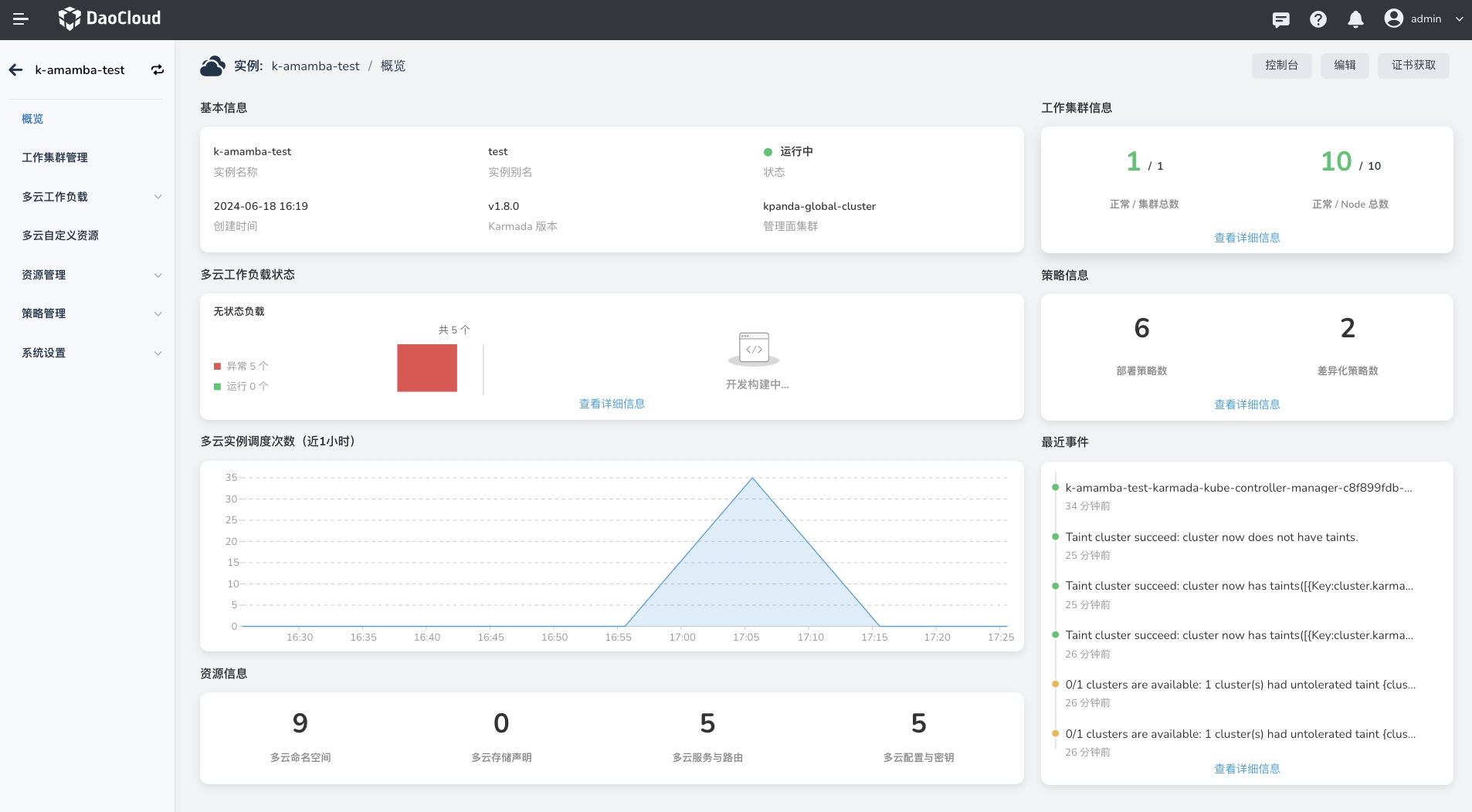The width and height of the screenshot is (1472, 812).
Task: Click the 证书获取 button
Action: tap(1413, 66)
